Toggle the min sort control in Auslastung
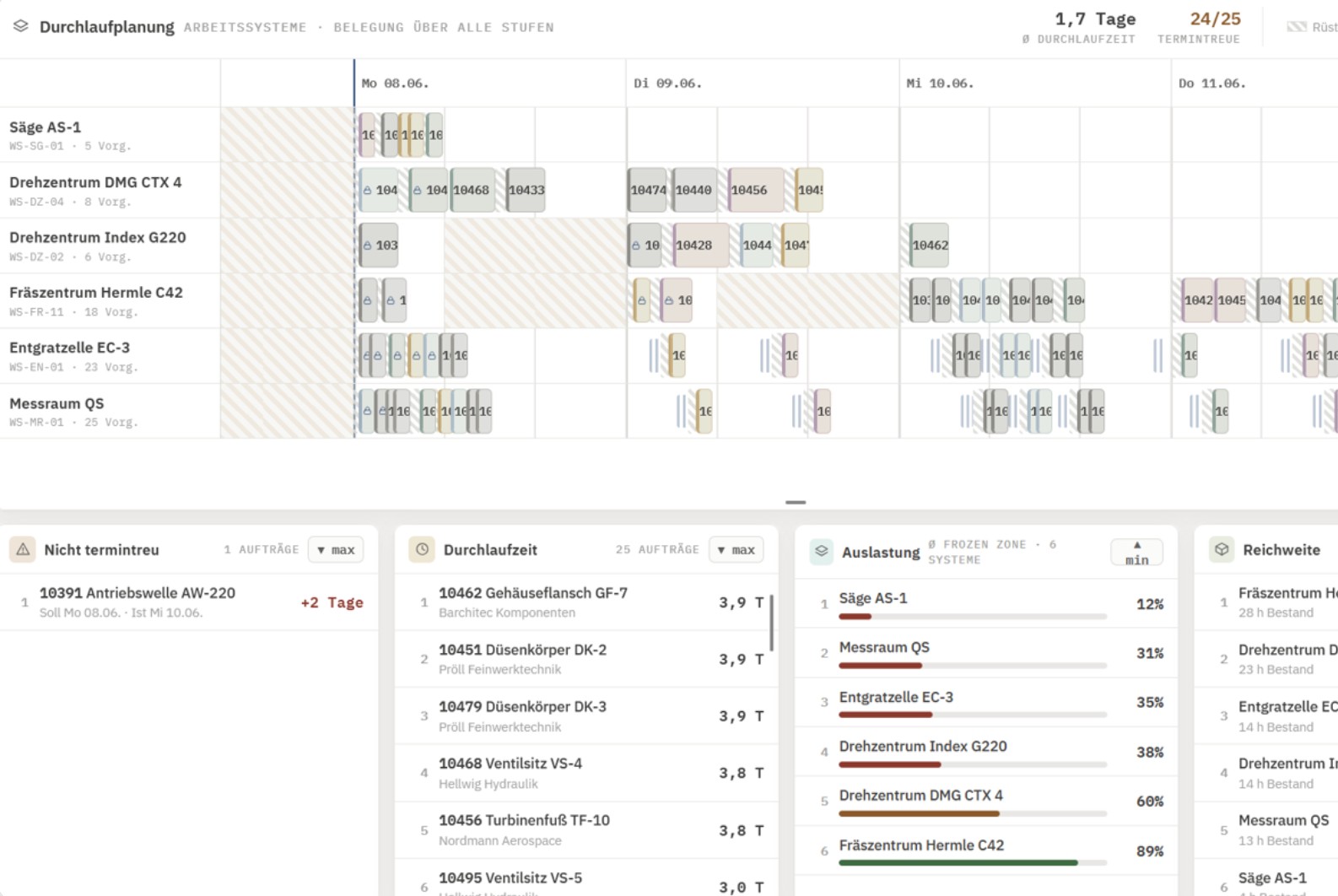The image size is (1338, 896). click(1136, 553)
